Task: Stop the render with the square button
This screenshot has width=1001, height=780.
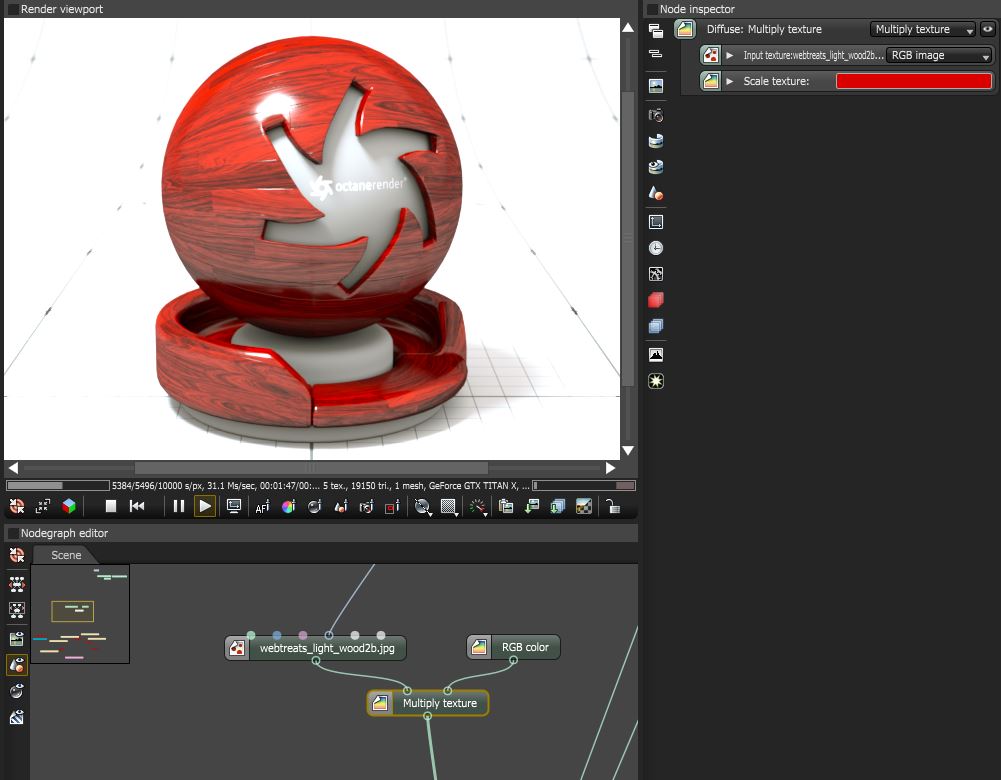Action: [112, 507]
